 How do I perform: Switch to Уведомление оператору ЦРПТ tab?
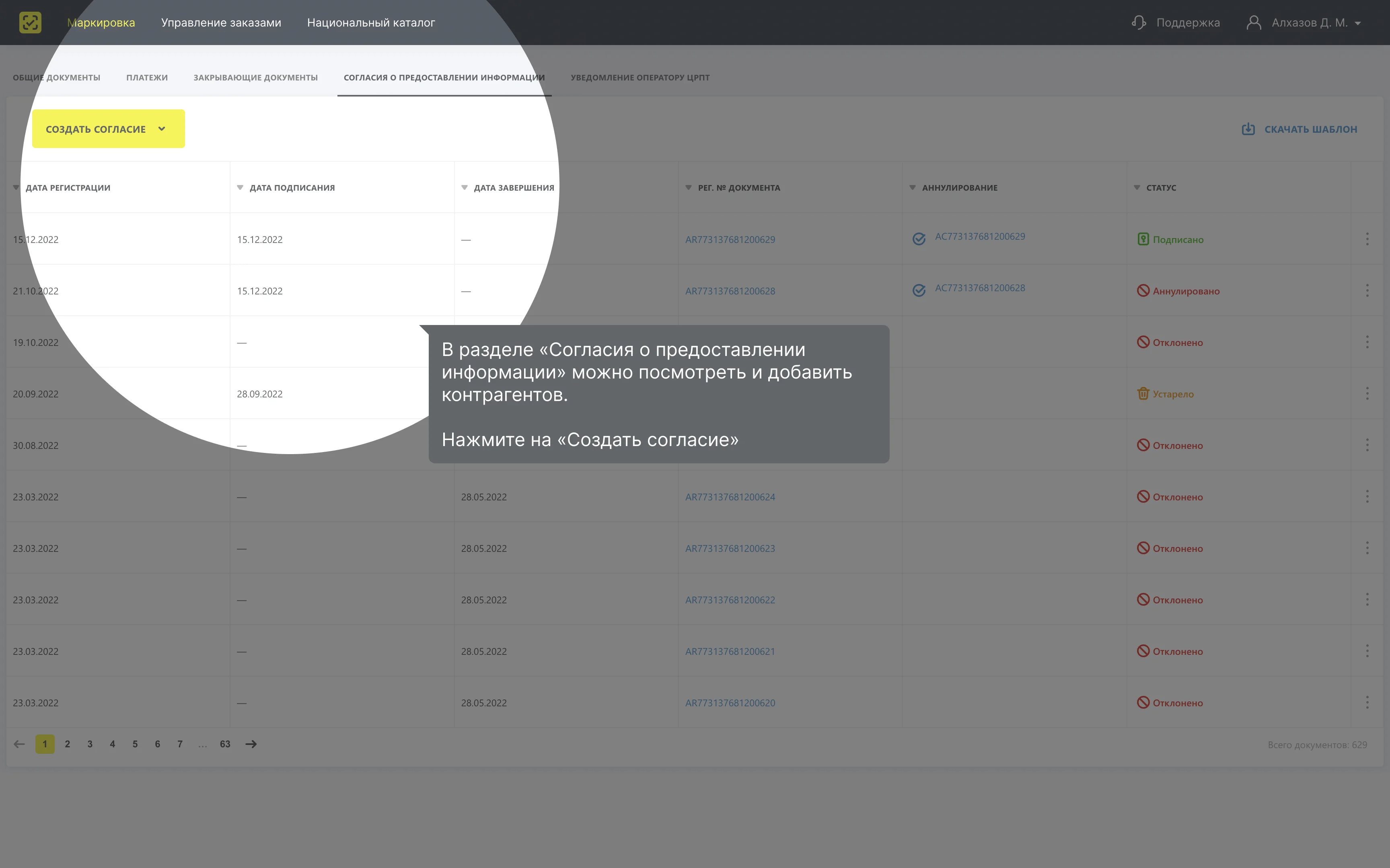pos(640,78)
